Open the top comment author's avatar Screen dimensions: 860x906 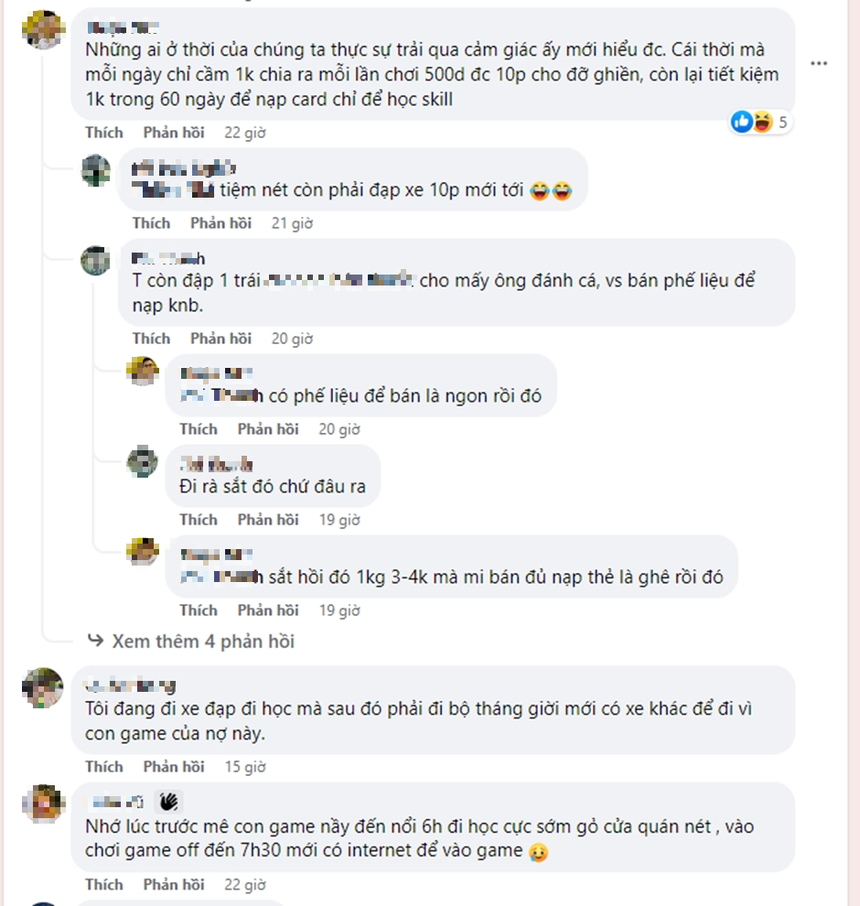point(45,29)
